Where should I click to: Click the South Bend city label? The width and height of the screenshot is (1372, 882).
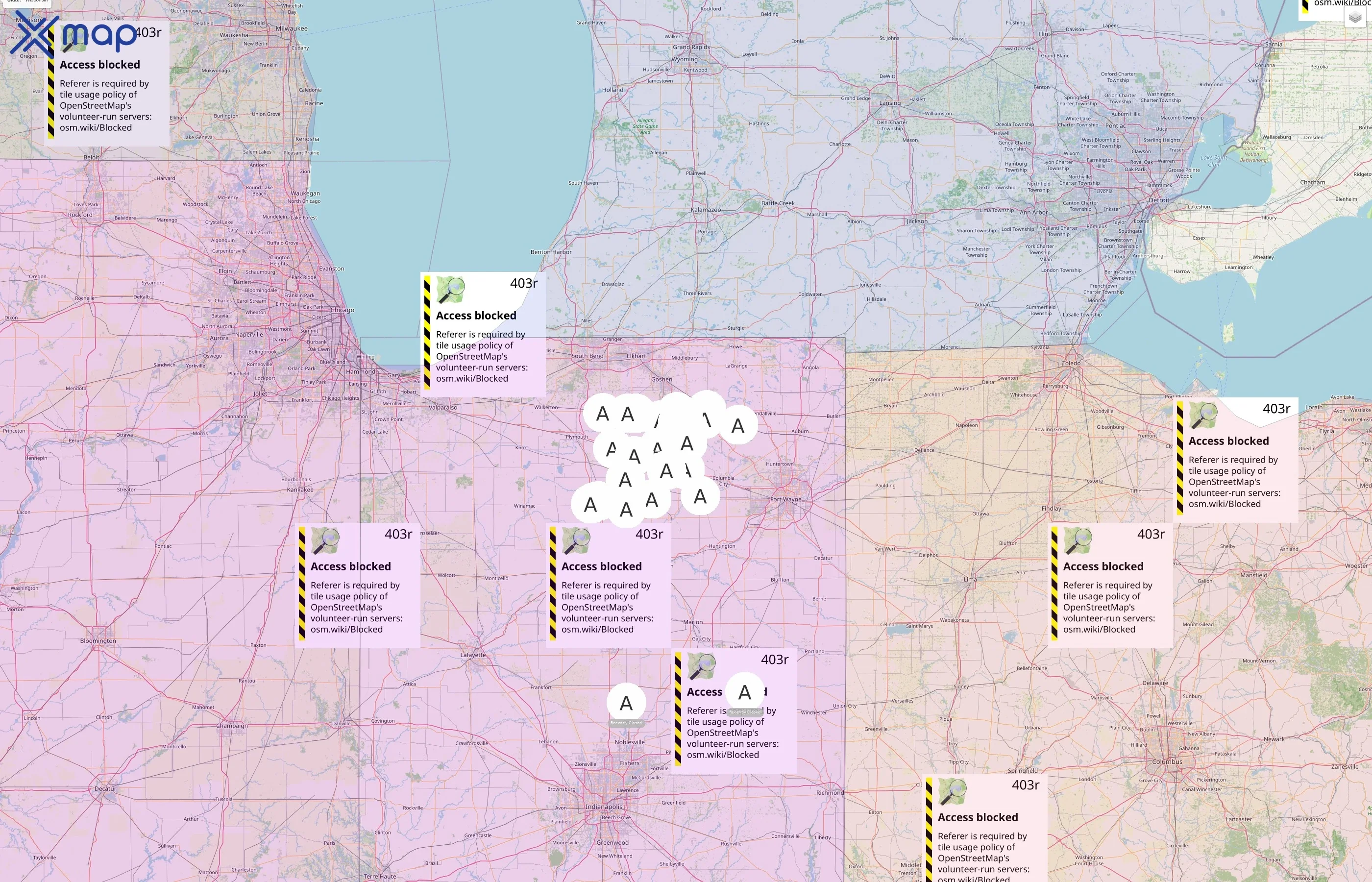click(588, 356)
